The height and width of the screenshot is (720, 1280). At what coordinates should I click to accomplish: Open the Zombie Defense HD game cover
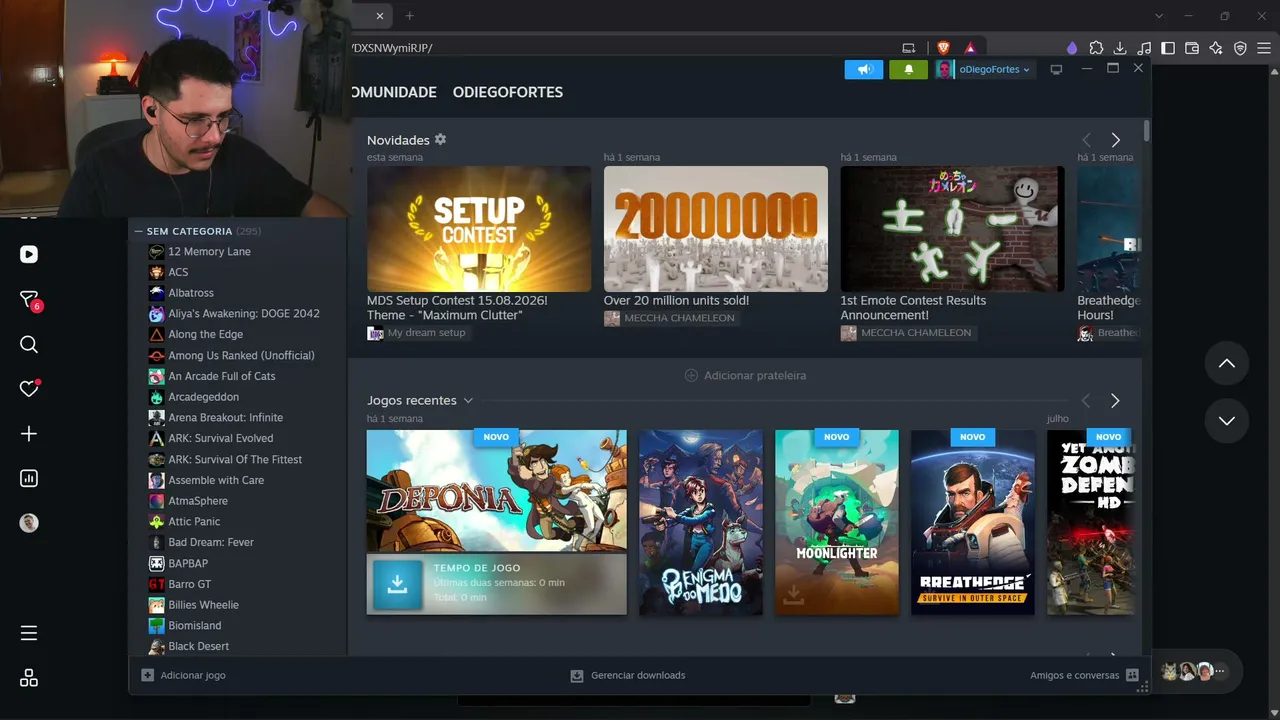(1091, 522)
